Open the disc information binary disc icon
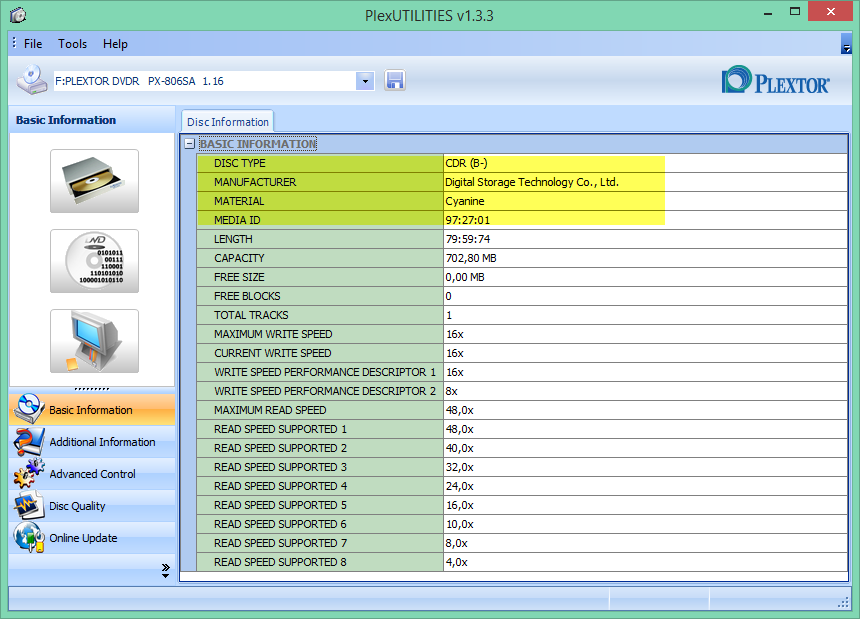The width and height of the screenshot is (860, 619). (94, 261)
